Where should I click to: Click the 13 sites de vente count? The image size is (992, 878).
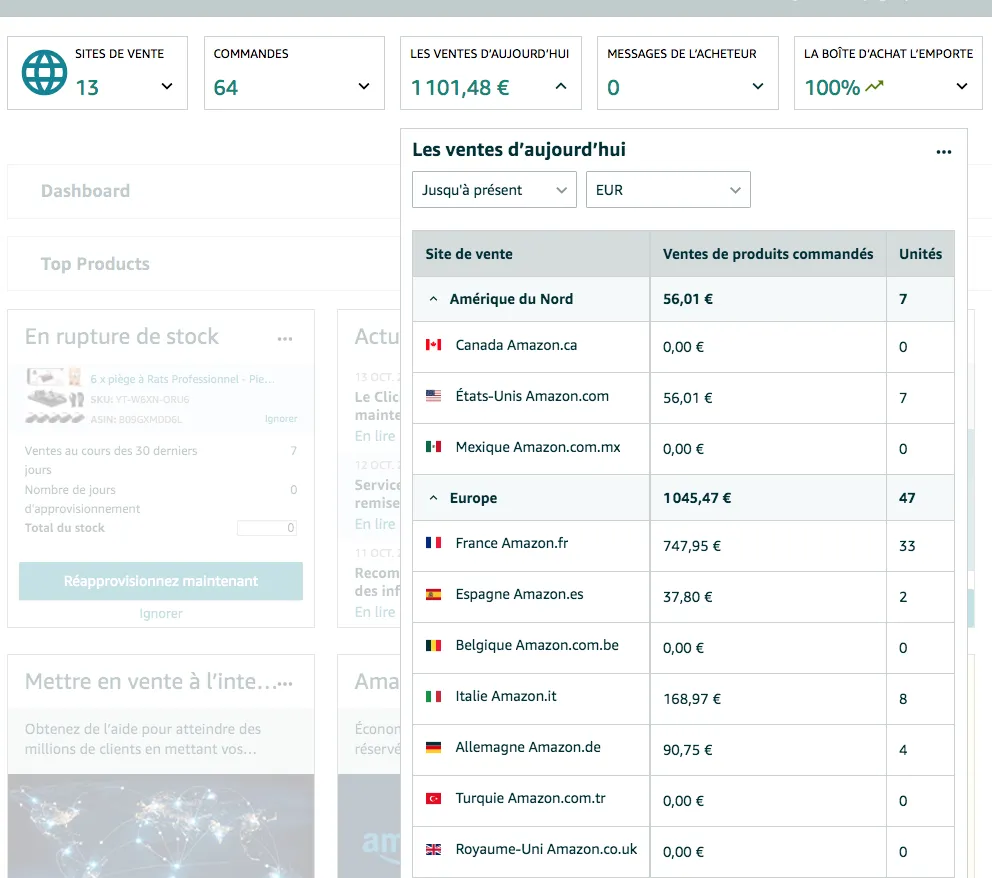[x=87, y=87]
